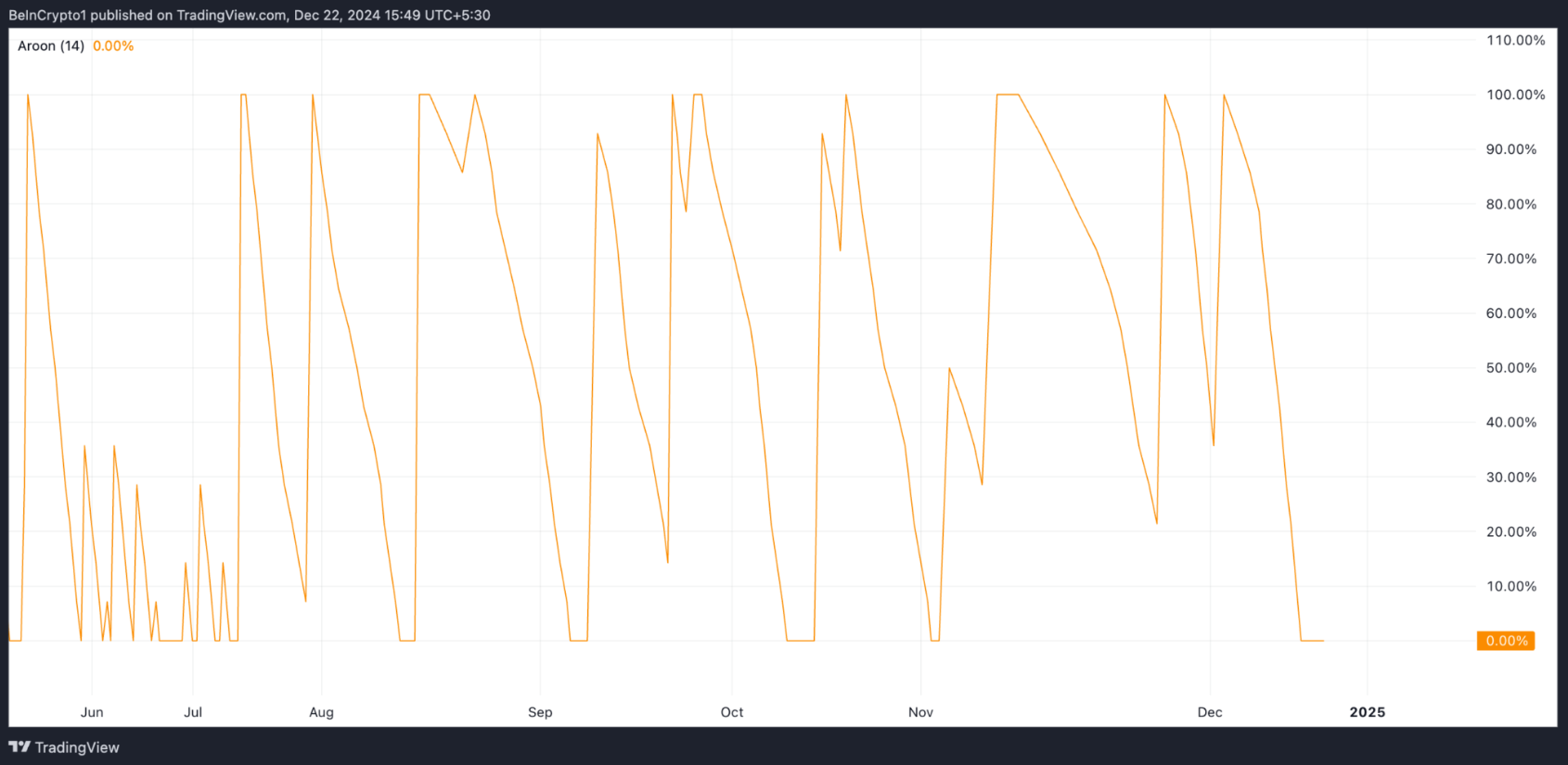This screenshot has height=765, width=1568.
Task: Click the 2025 label on time axis
Action: tap(1368, 712)
